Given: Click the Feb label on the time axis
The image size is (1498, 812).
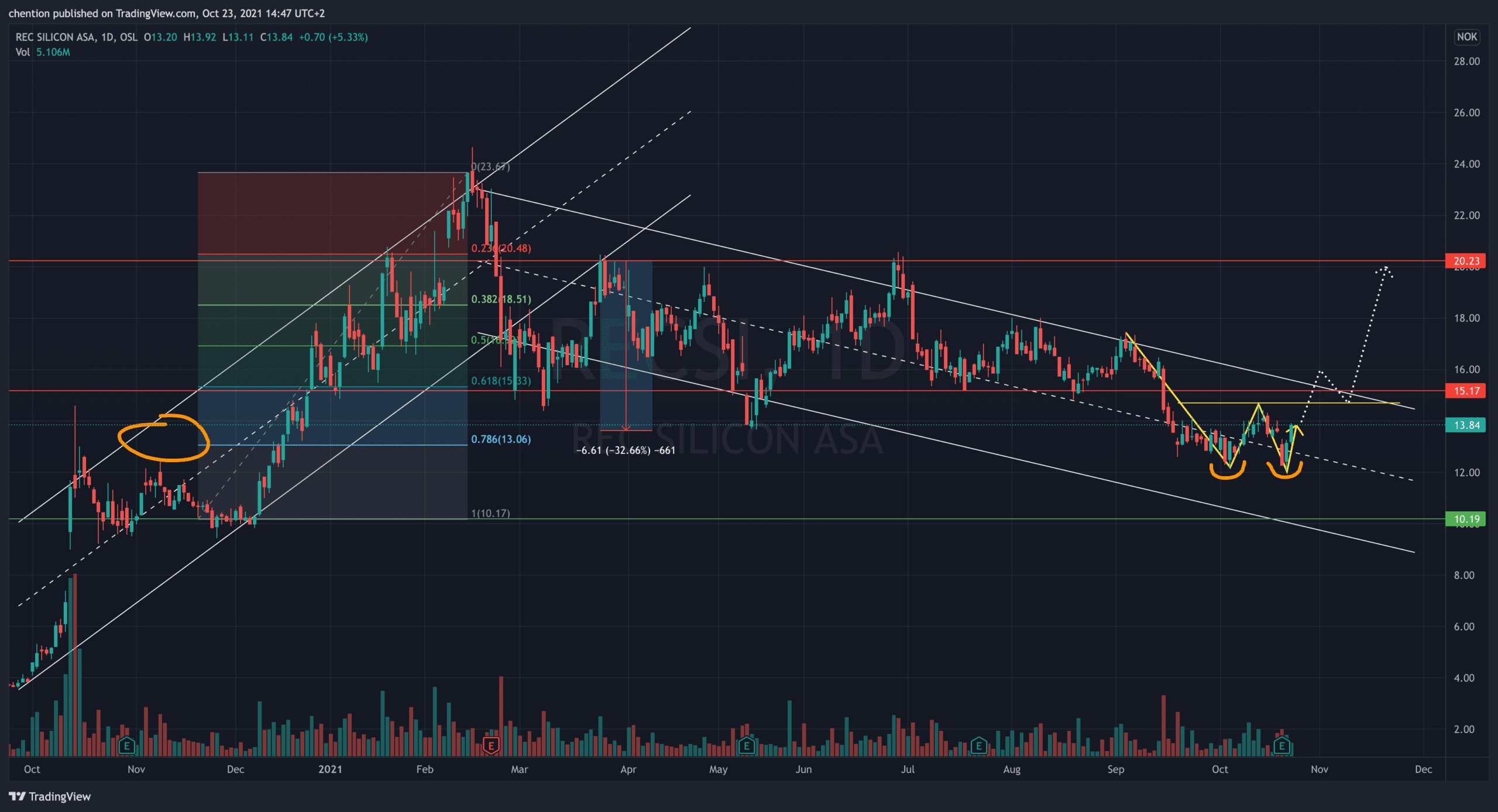Looking at the screenshot, I should tap(425, 769).
